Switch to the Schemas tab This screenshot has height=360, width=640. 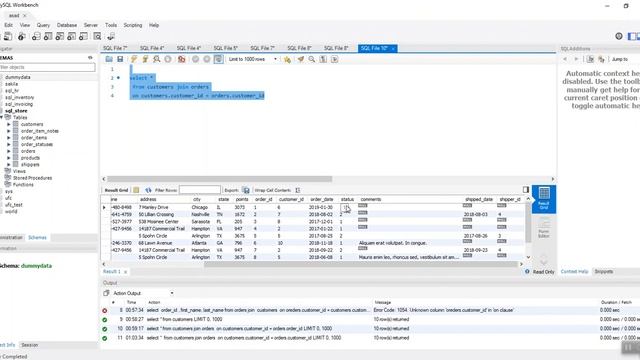(37, 238)
